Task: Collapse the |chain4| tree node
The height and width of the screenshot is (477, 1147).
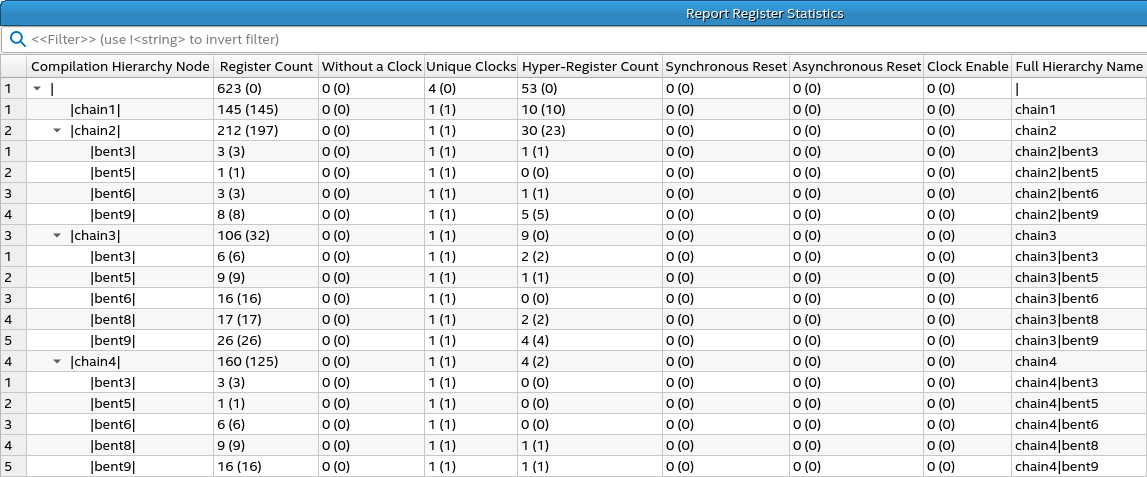Action: (57, 361)
